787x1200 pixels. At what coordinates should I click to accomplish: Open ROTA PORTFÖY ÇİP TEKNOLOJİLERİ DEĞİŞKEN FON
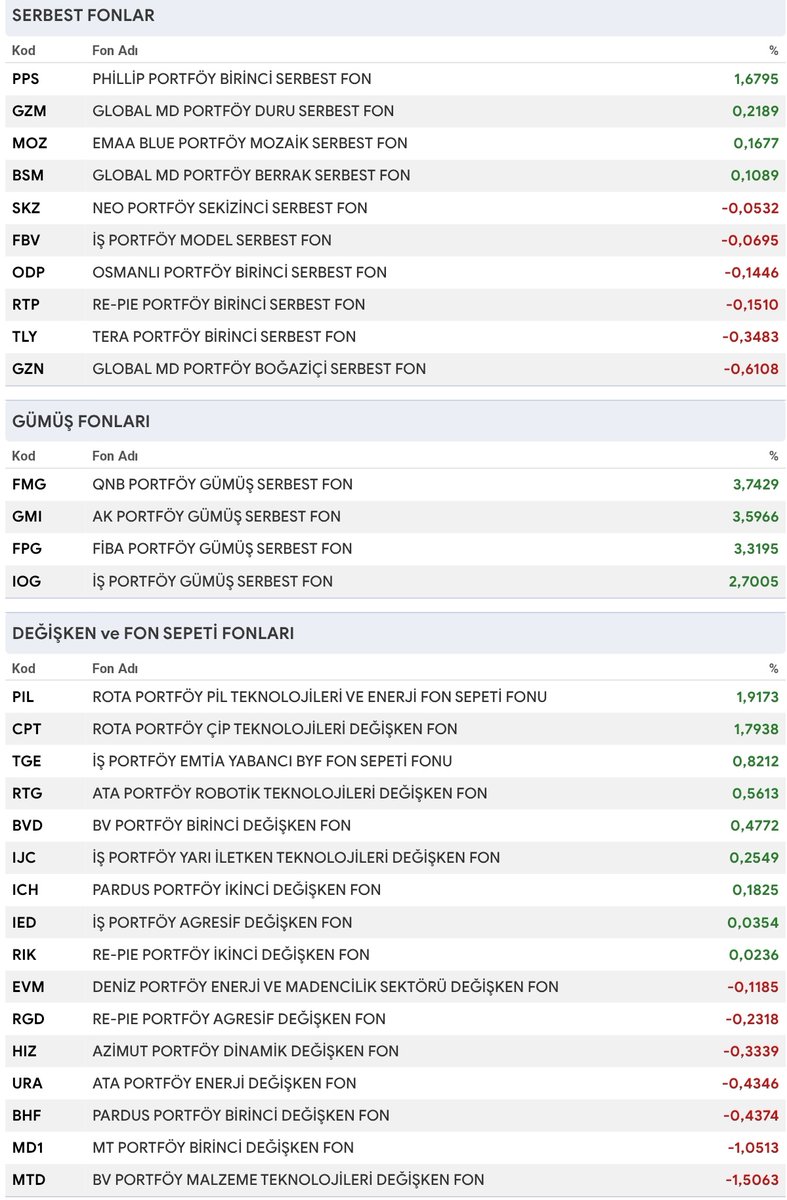coord(275,729)
